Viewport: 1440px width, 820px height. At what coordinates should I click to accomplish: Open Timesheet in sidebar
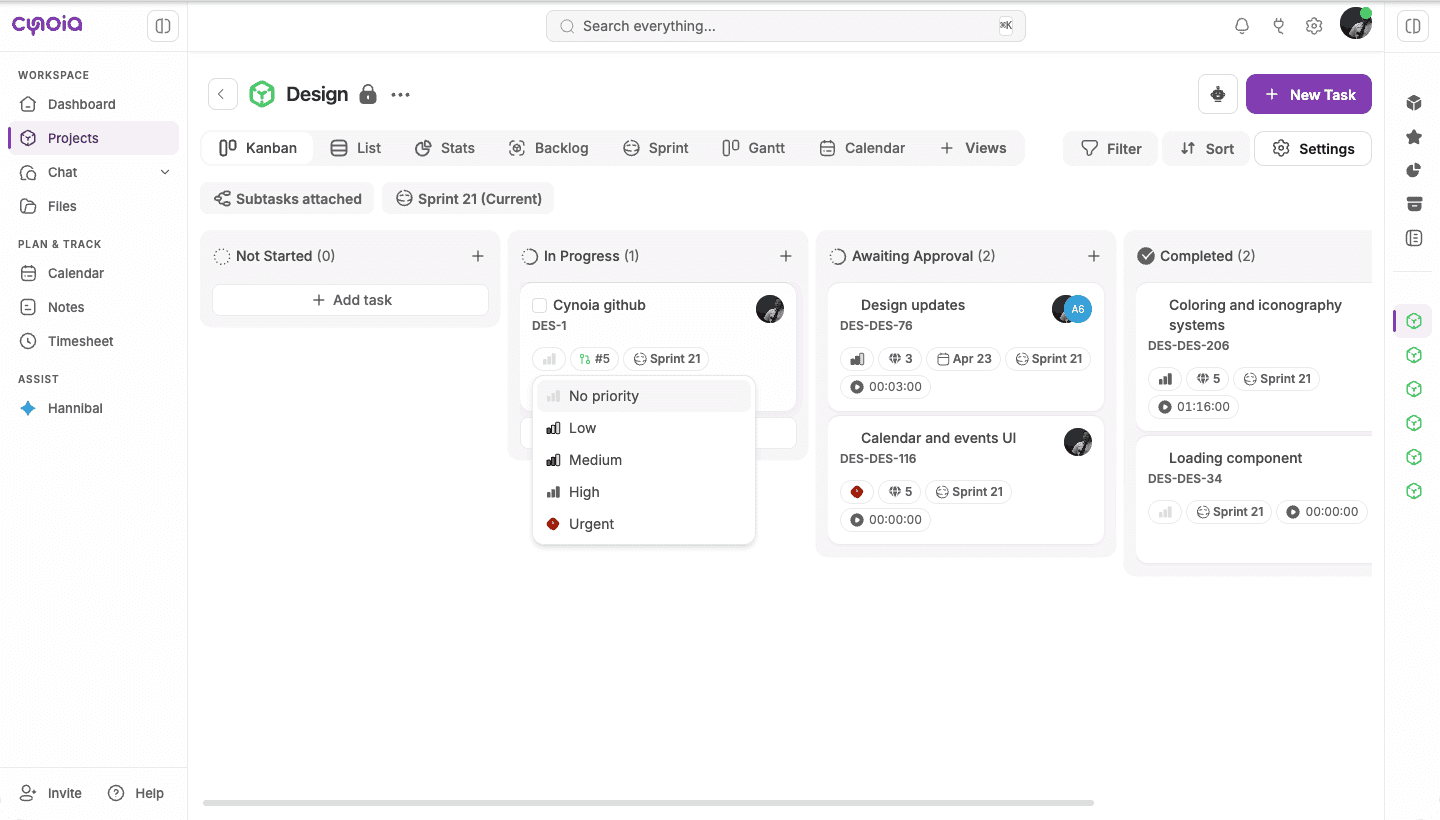[x=93, y=341]
